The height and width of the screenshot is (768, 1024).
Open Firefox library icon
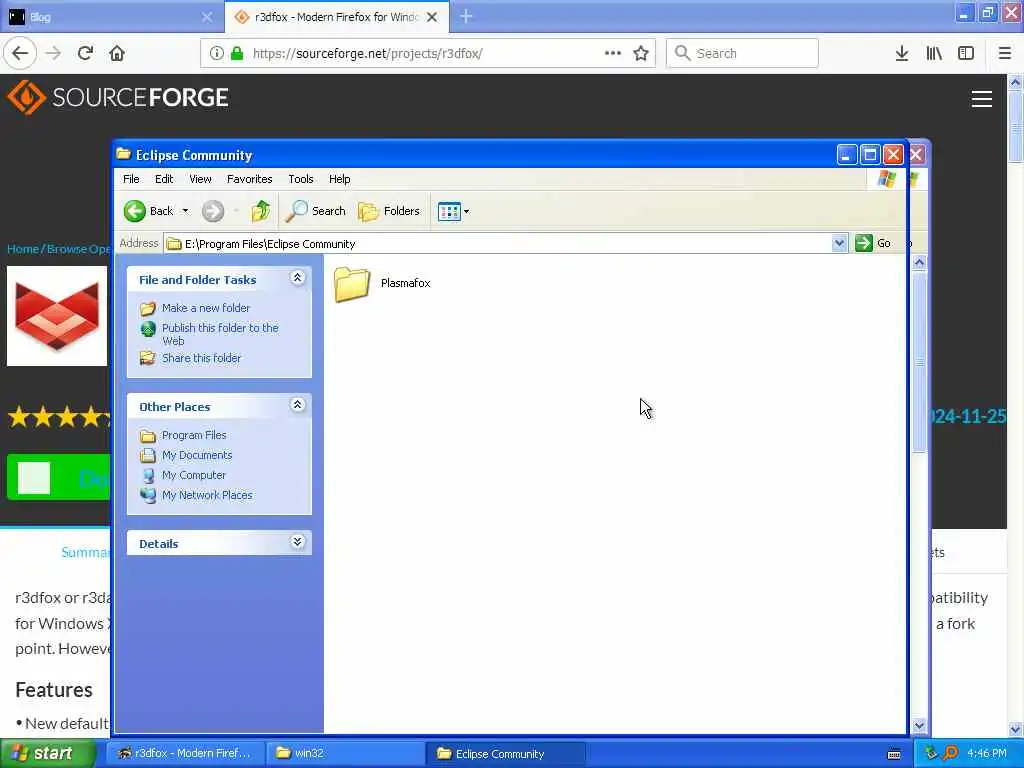(934, 53)
